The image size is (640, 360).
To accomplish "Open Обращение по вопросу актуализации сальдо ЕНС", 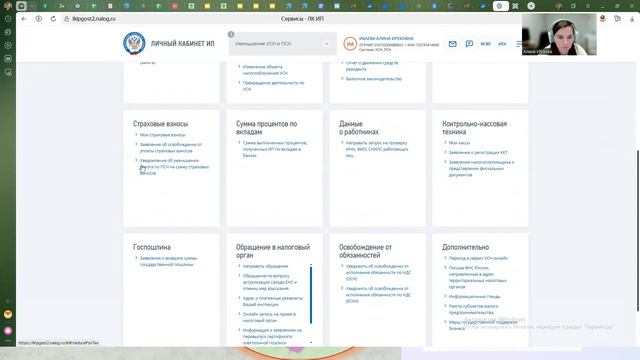I will pos(270,282).
